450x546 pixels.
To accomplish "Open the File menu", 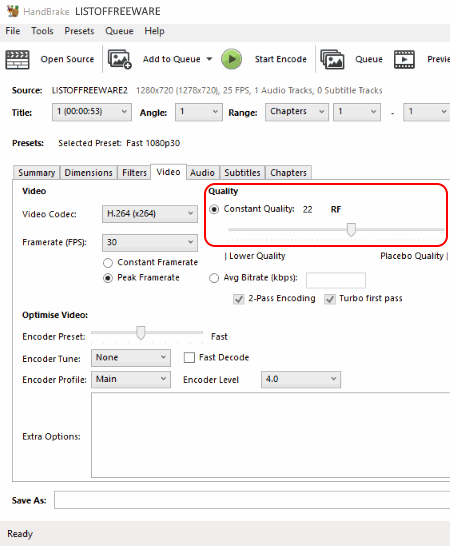I will coord(13,31).
